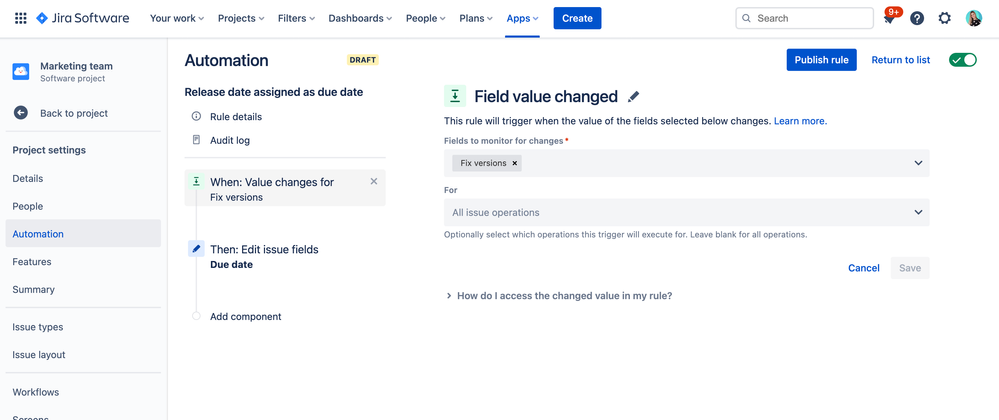This screenshot has width=999, height=420.
Task: Click Add component
Action: click(245, 316)
